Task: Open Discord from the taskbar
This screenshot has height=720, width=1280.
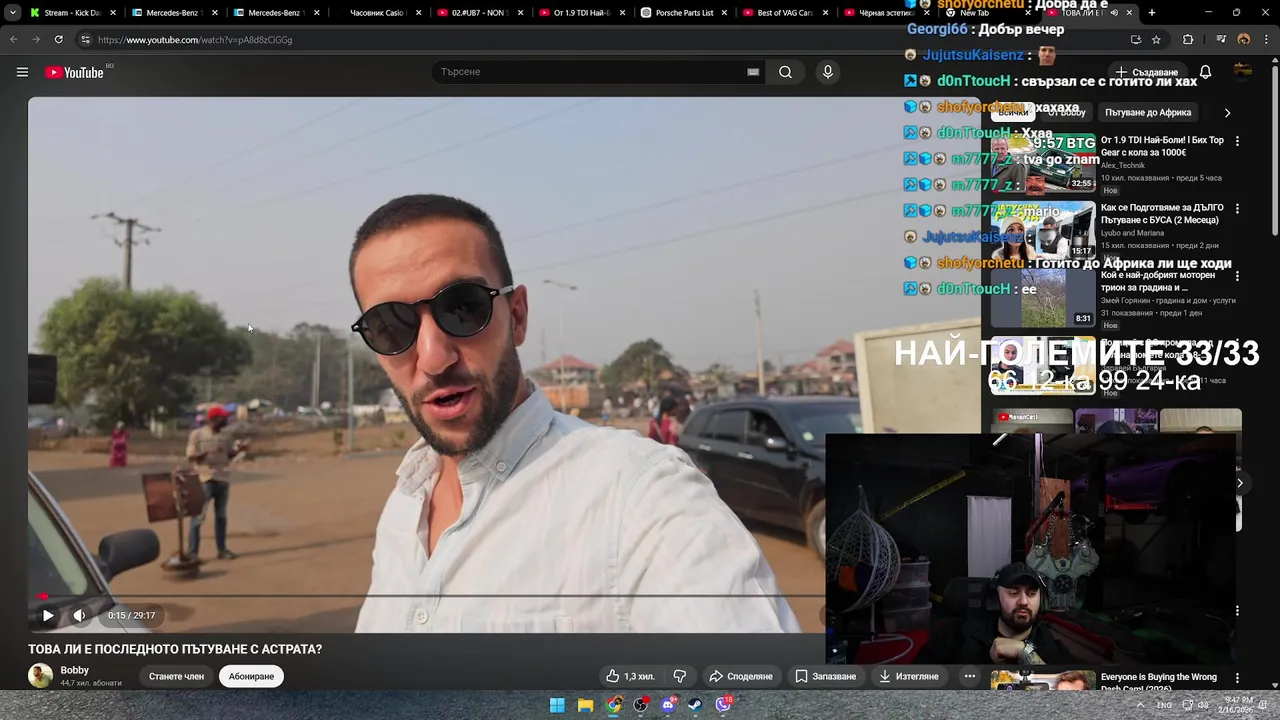Action: (669, 705)
